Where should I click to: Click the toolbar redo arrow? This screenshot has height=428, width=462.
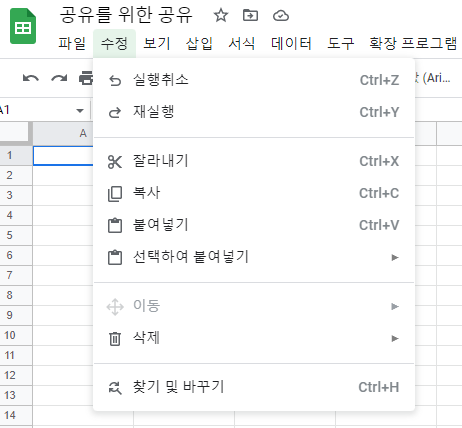tap(59, 78)
